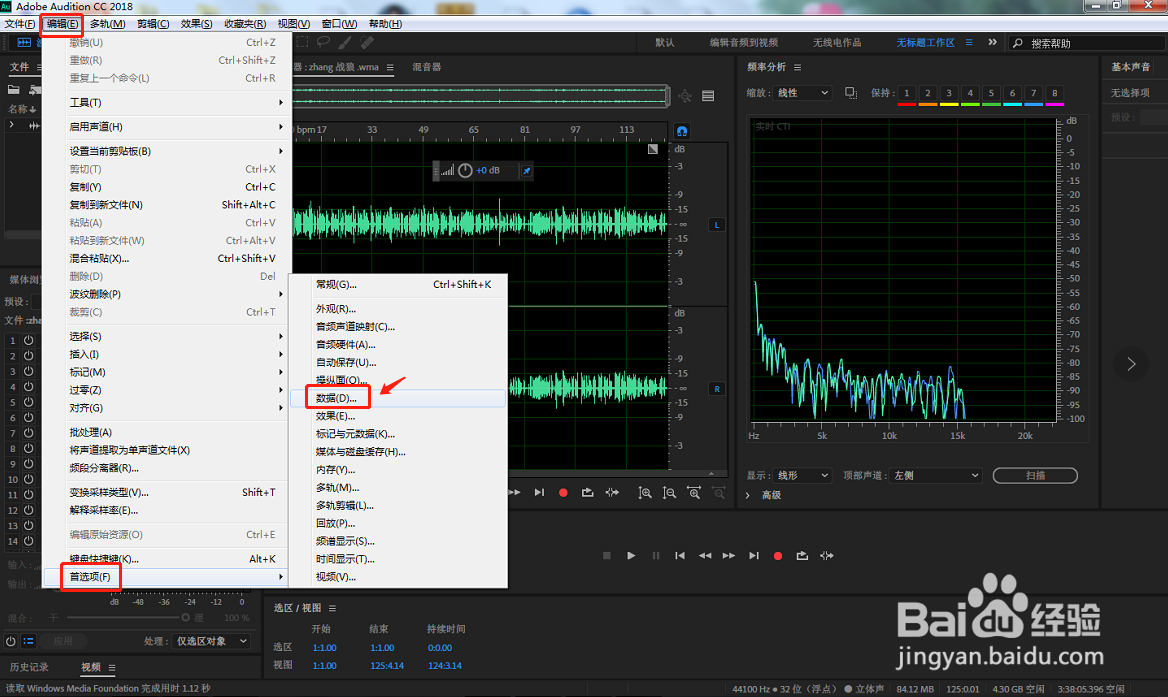Click the record button in editor transport
This screenshot has height=697, width=1168.
point(563,493)
